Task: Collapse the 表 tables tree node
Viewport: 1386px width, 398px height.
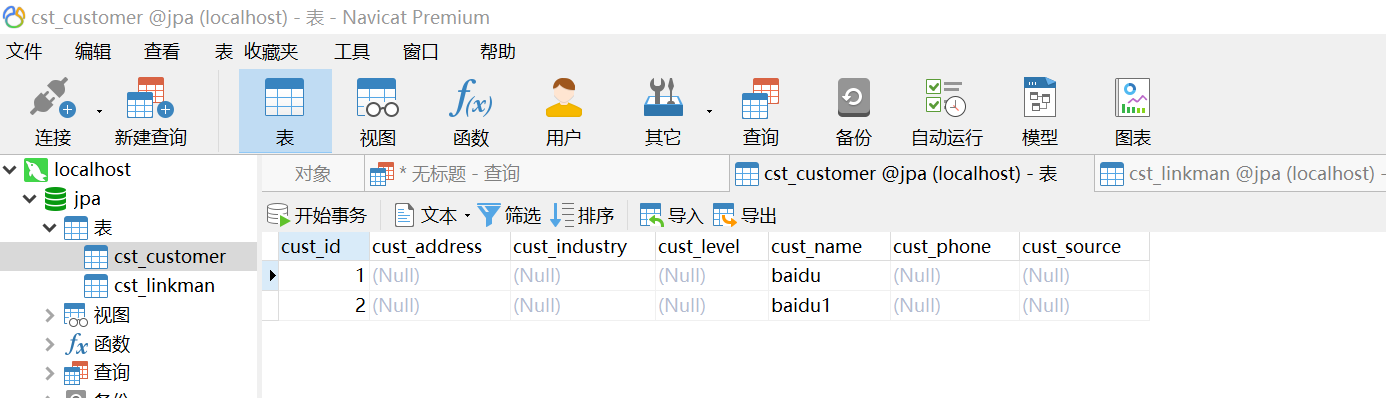Action: click(x=50, y=229)
